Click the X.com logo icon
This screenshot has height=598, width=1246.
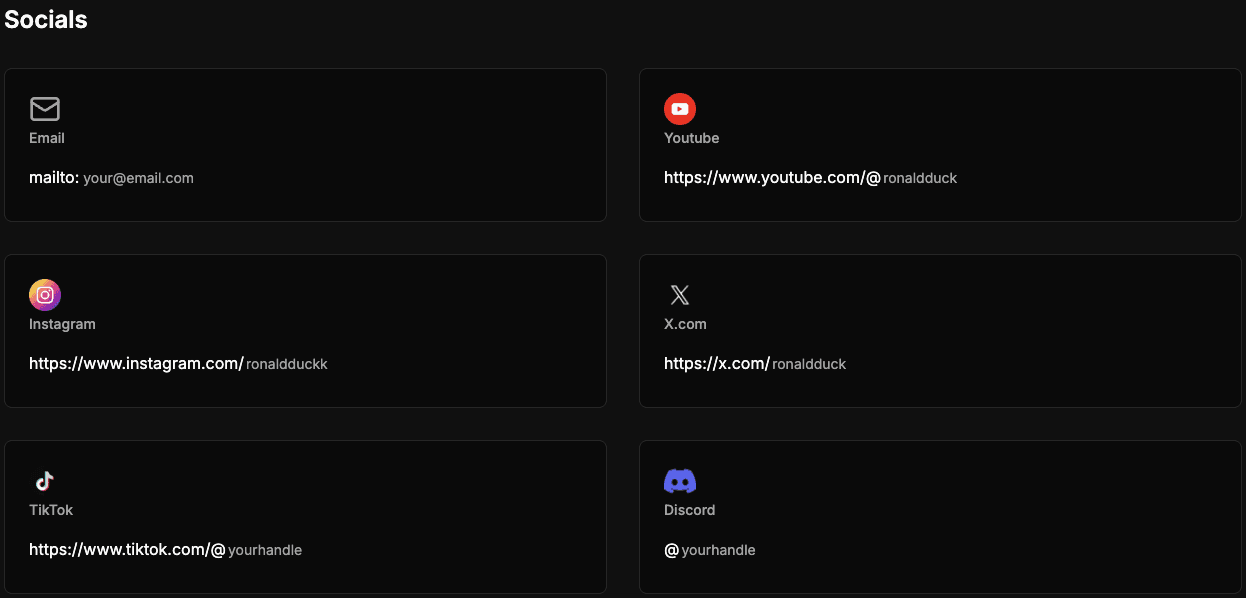(680, 294)
